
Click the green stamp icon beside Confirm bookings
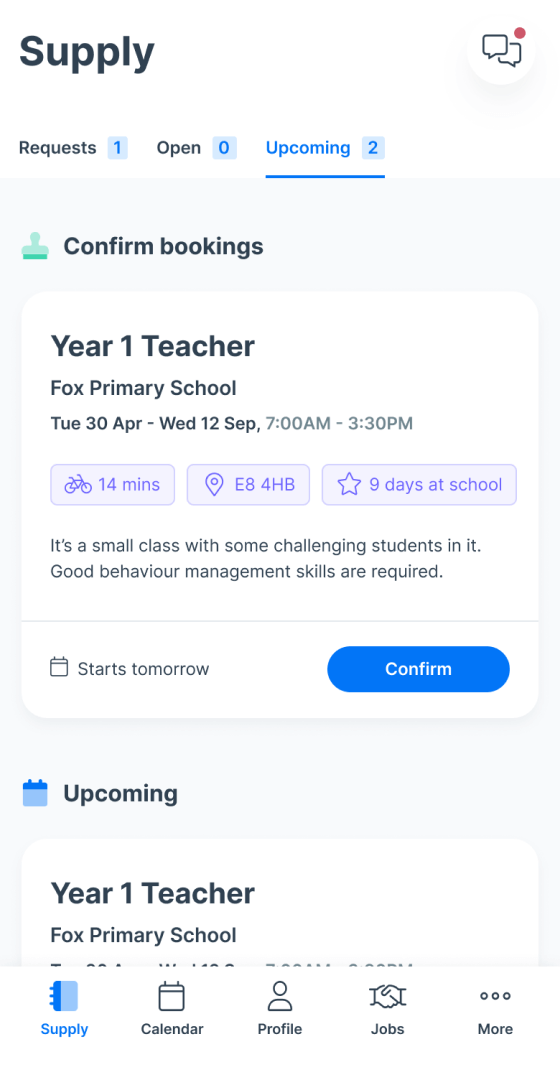35,246
